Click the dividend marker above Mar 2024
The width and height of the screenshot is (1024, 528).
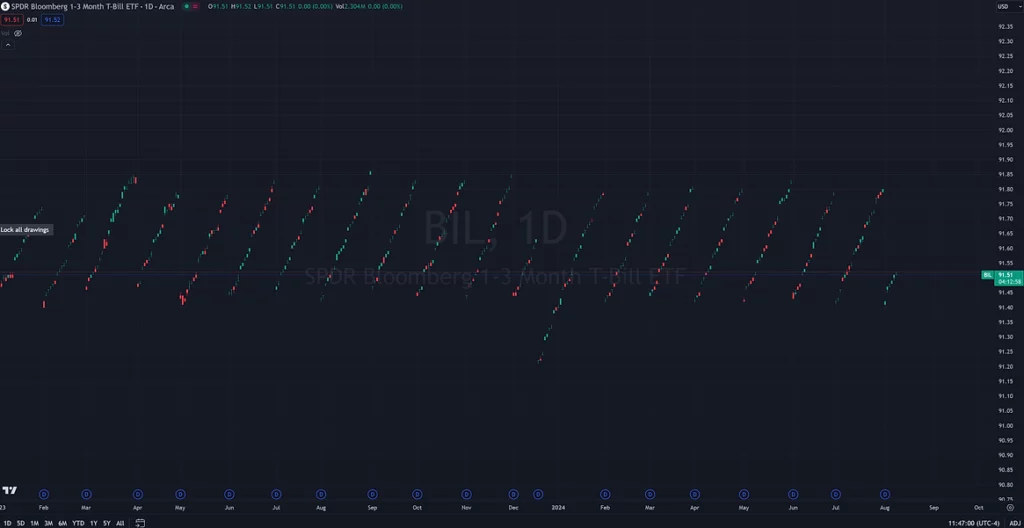pos(650,494)
